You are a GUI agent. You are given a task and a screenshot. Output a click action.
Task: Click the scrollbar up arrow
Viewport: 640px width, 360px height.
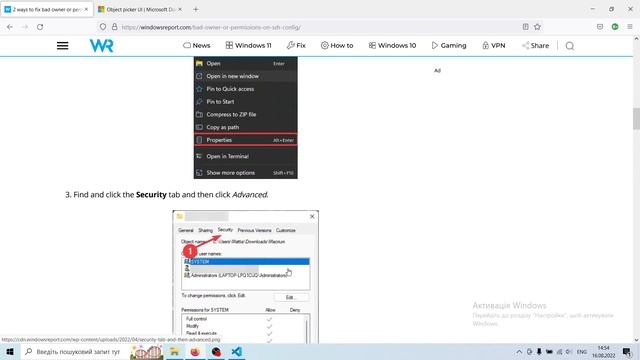pos(636,39)
